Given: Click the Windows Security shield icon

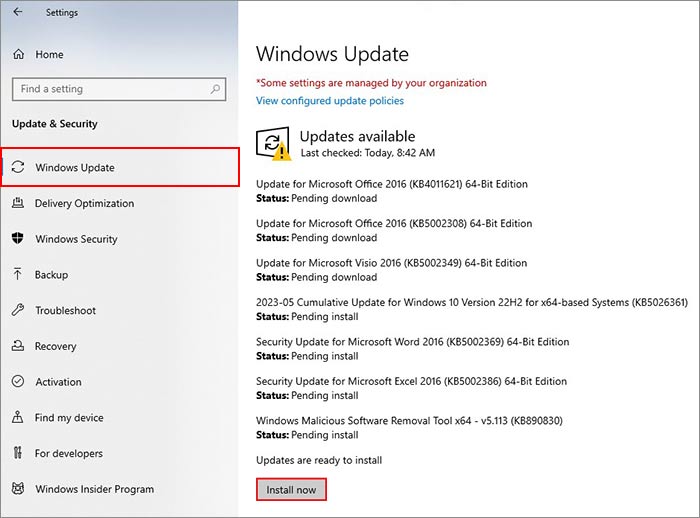Looking at the screenshot, I should point(18,238).
